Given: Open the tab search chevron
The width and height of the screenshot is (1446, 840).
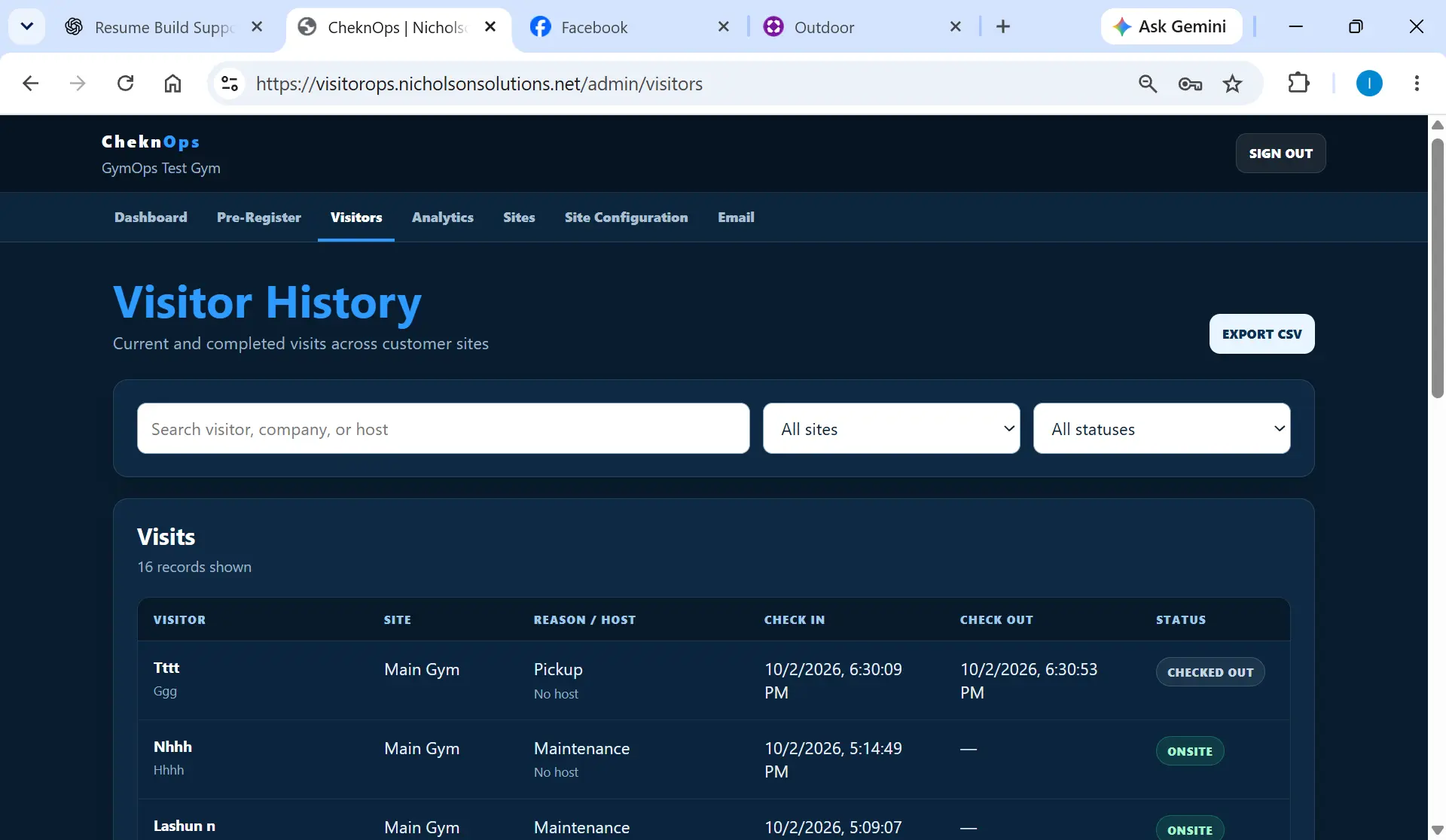Looking at the screenshot, I should coord(27,27).
